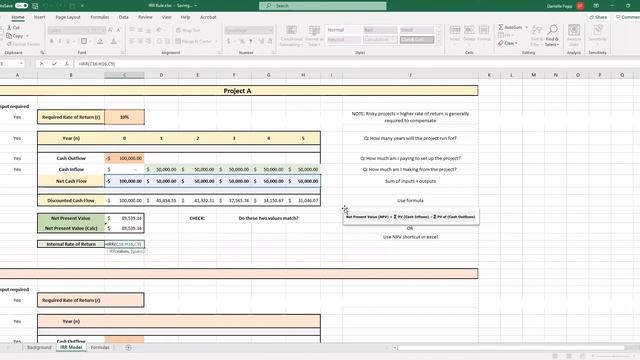Click Decrease Font Size icon

[x=118, y=30]
